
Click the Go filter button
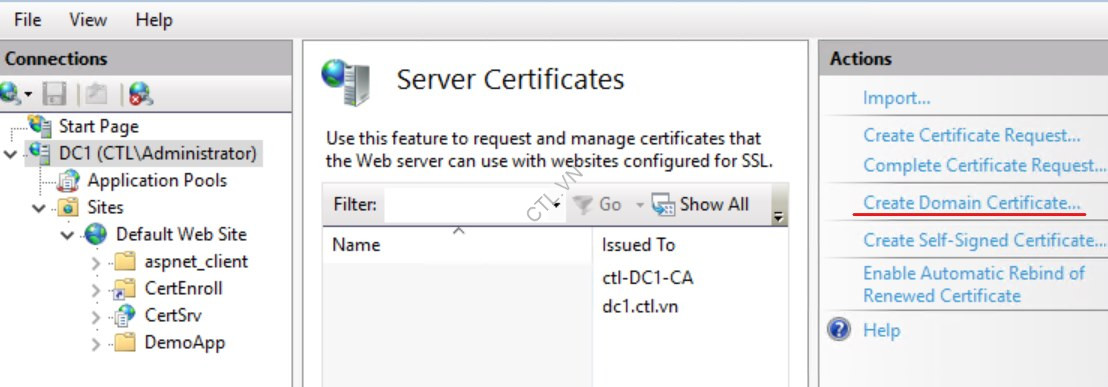coord(597,205)
